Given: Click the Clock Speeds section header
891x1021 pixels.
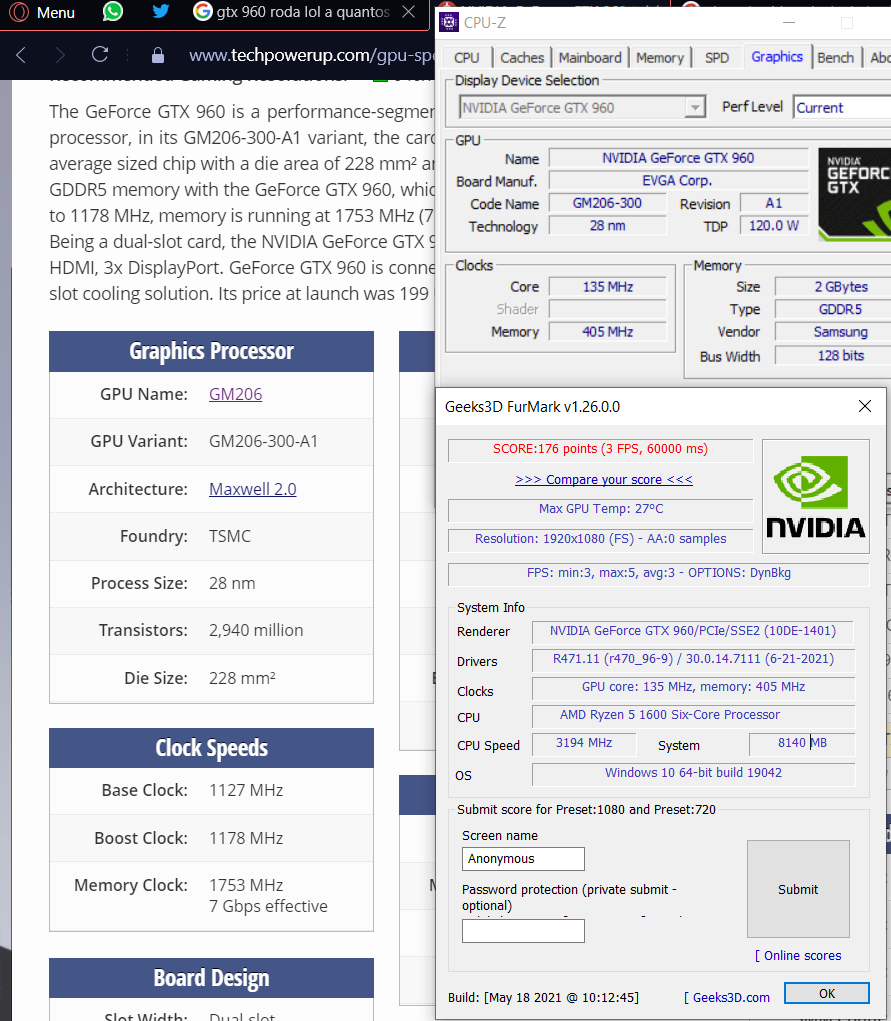Looking at the screenshot, I should coord(211,748).
